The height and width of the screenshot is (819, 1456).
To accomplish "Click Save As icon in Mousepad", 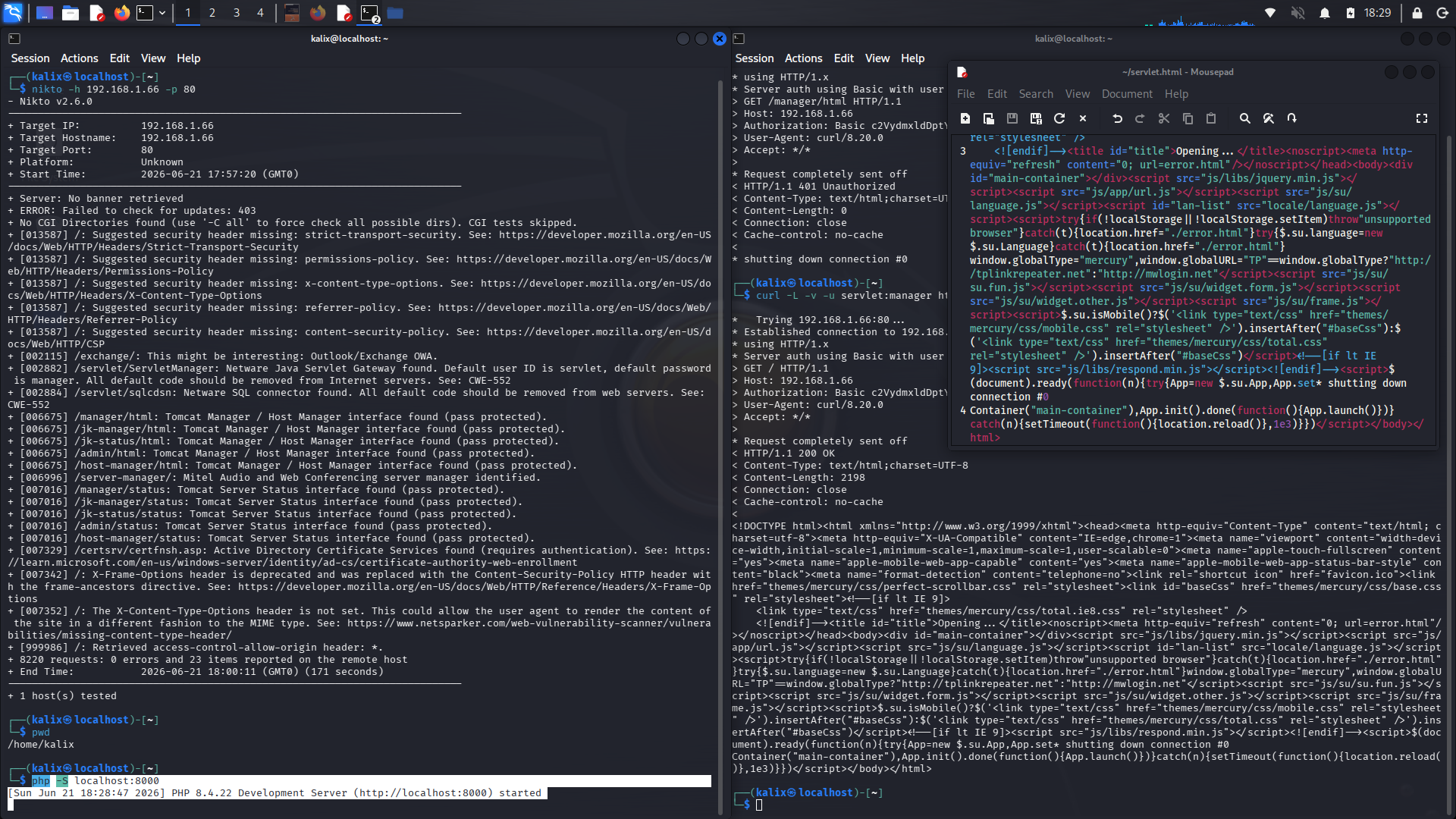I will tap(1036, 118).
